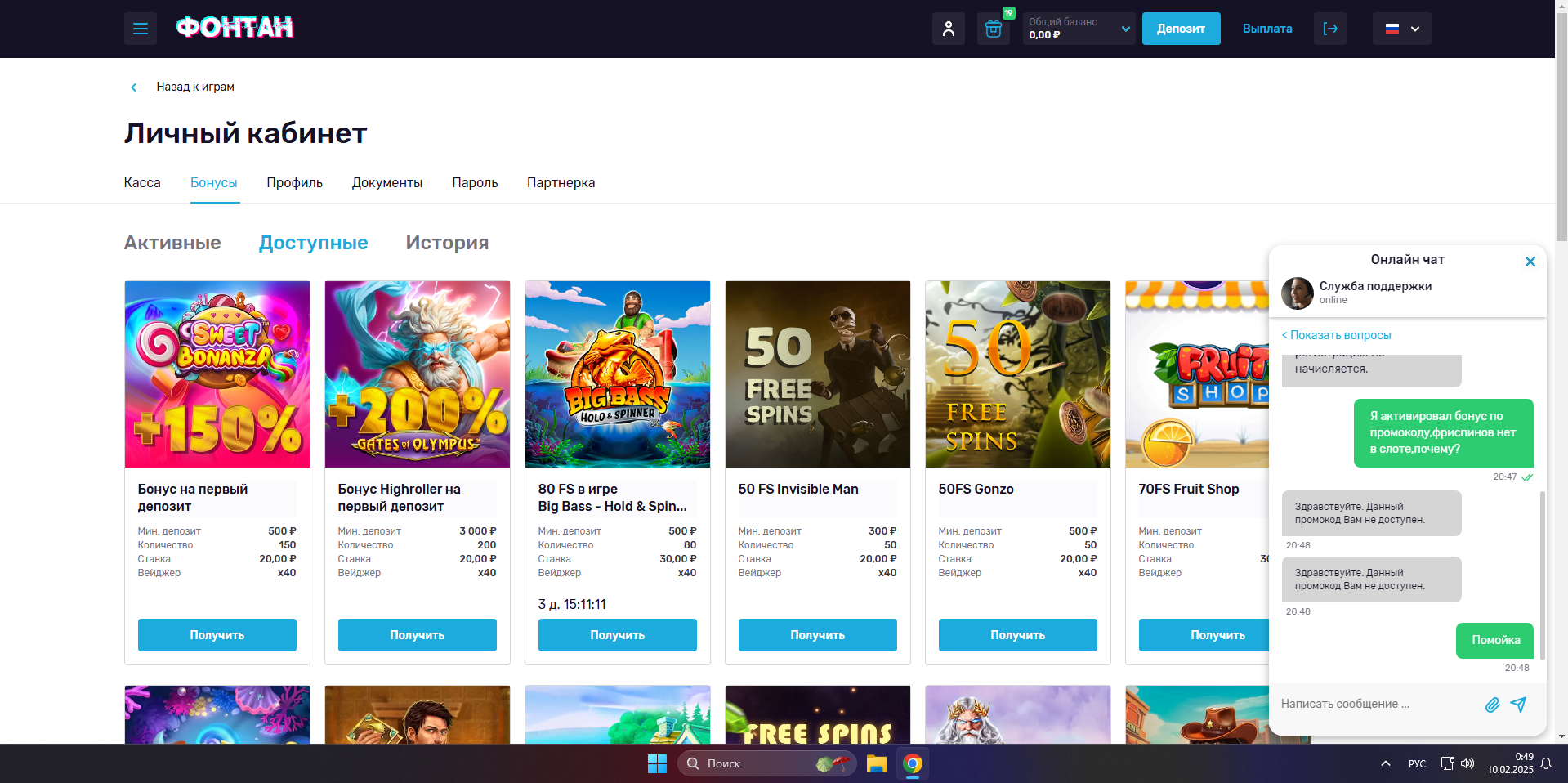Viewport: 1568px width, 783px height.
Task: Open the user profile icon in header
Action: click(949, 29)
